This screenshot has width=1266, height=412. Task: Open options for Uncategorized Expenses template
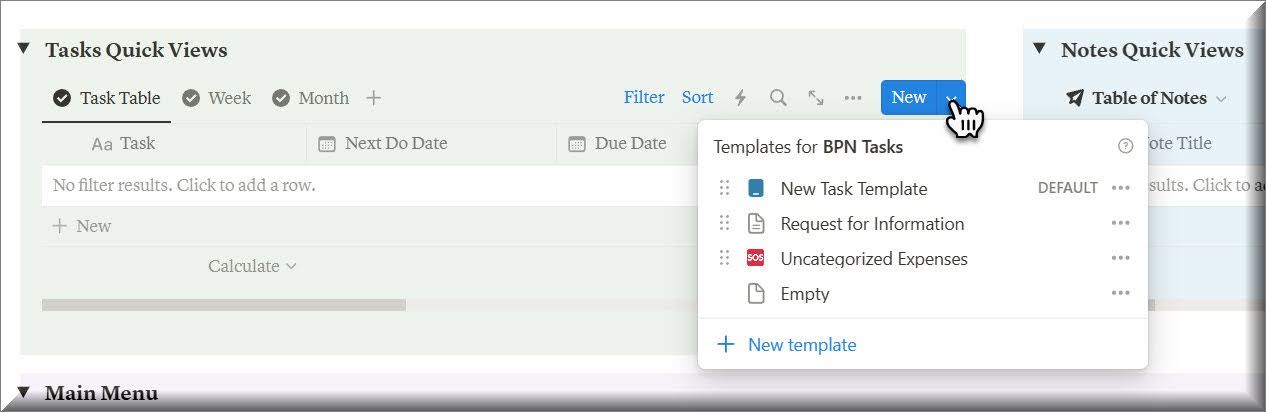[x=1120, y=259]
